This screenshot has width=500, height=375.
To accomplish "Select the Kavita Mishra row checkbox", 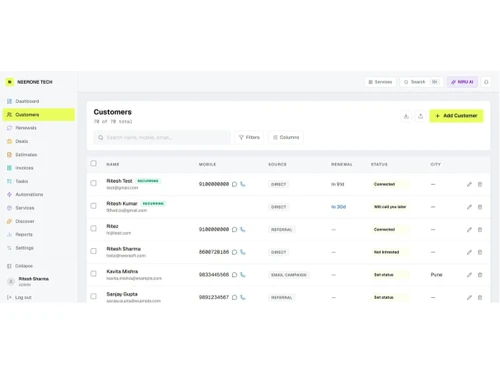I will 94,274.
